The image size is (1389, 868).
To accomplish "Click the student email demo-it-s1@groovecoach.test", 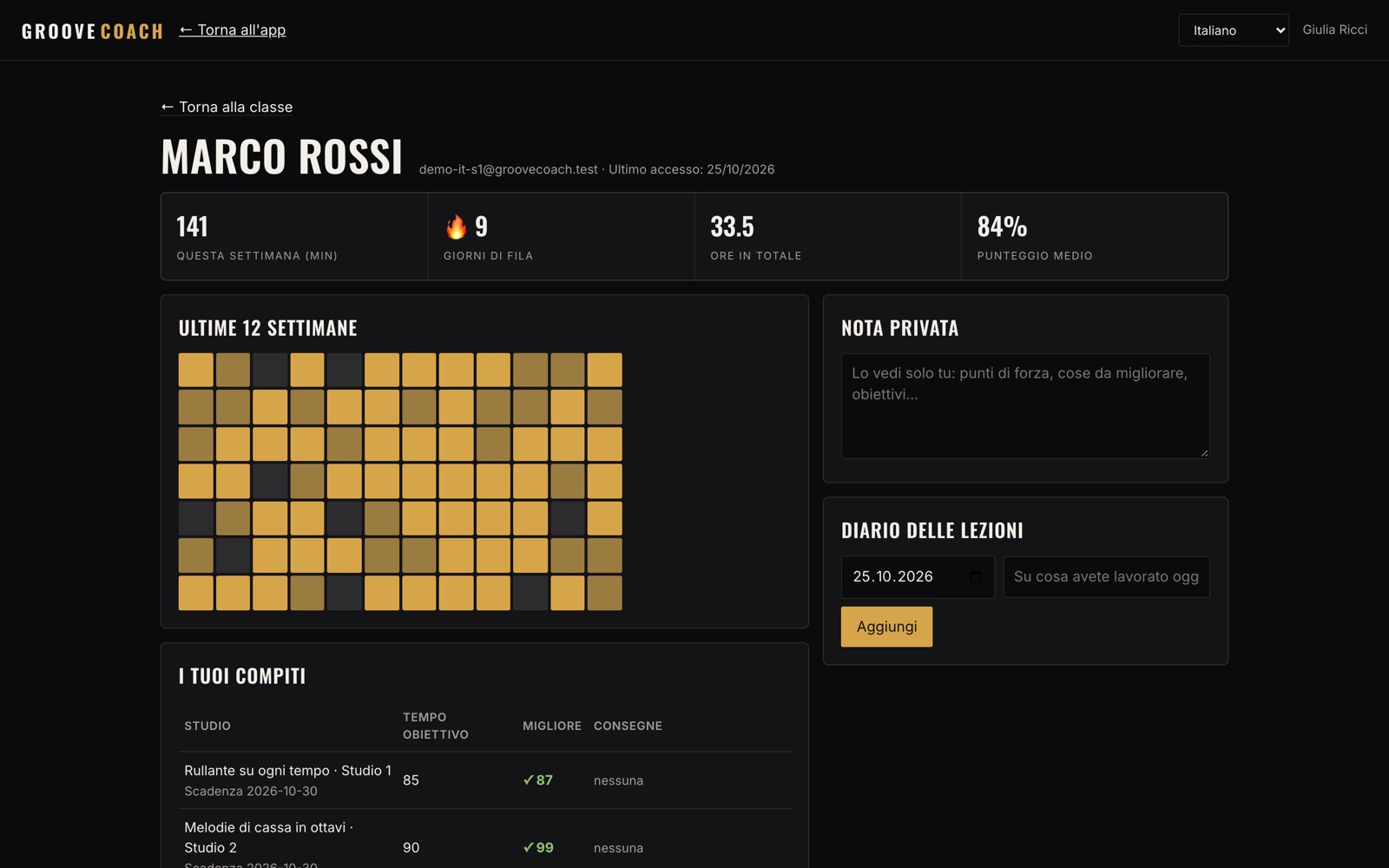I will coord(508,169).
